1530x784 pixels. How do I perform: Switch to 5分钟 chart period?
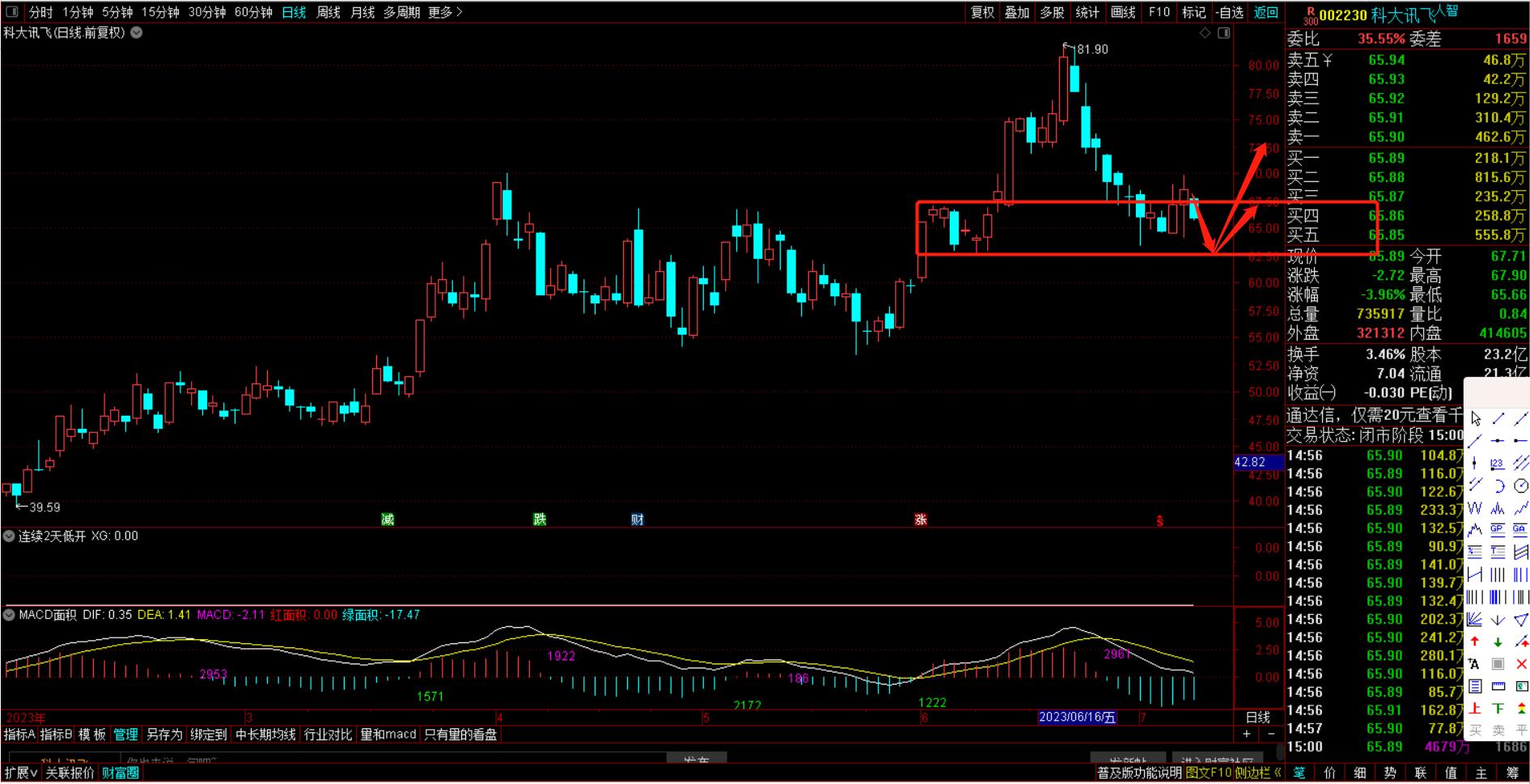click(x=117, y=12)
